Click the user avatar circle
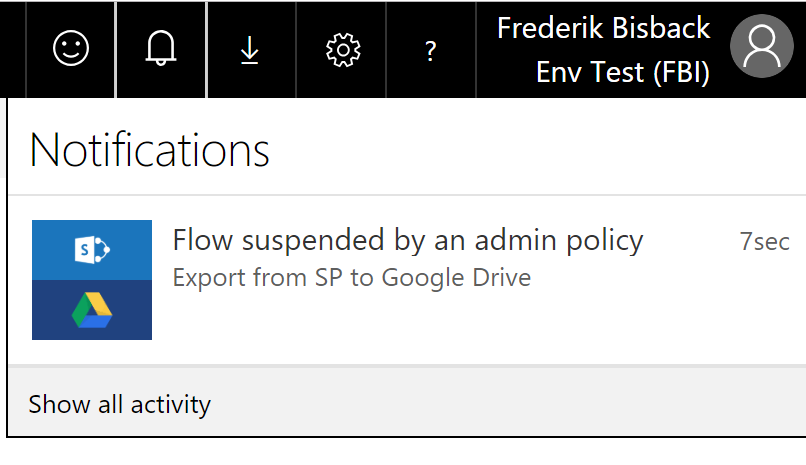This screenshot has width=806, height=465. pyautogui.click(x=762, y=47)
